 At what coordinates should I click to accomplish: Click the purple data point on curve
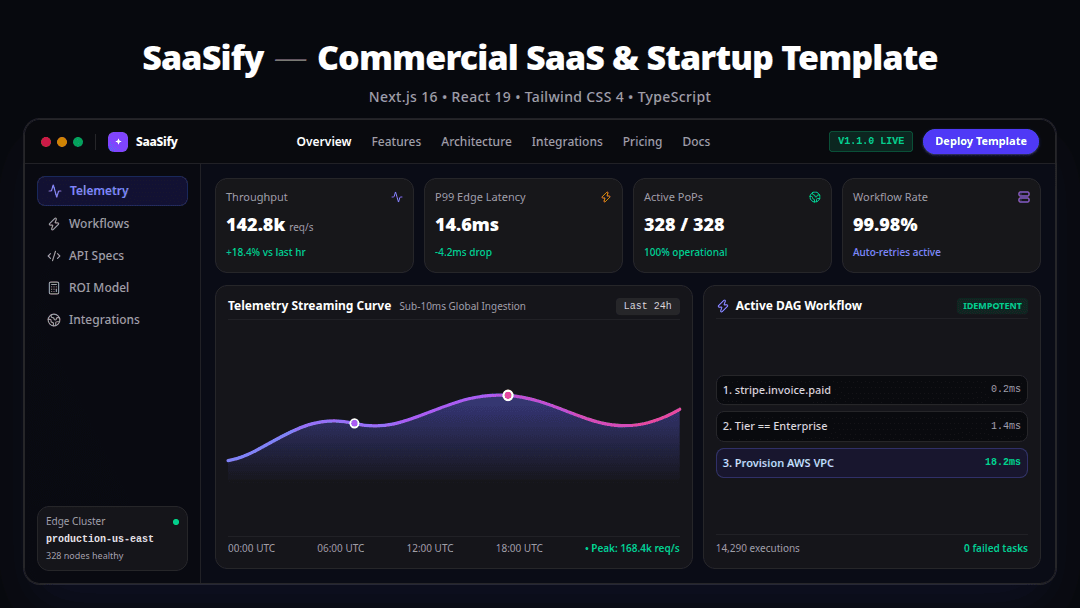click(x=354, y=423)
